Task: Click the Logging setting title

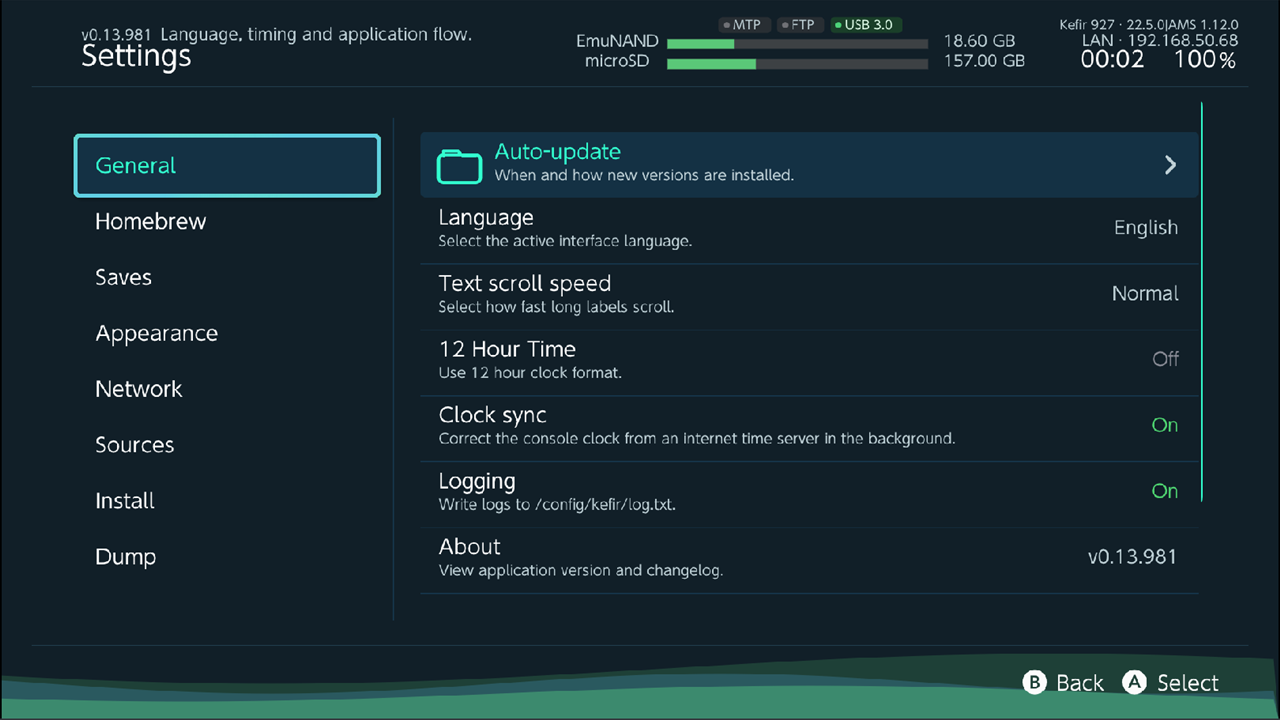Action: click(477, 481)
